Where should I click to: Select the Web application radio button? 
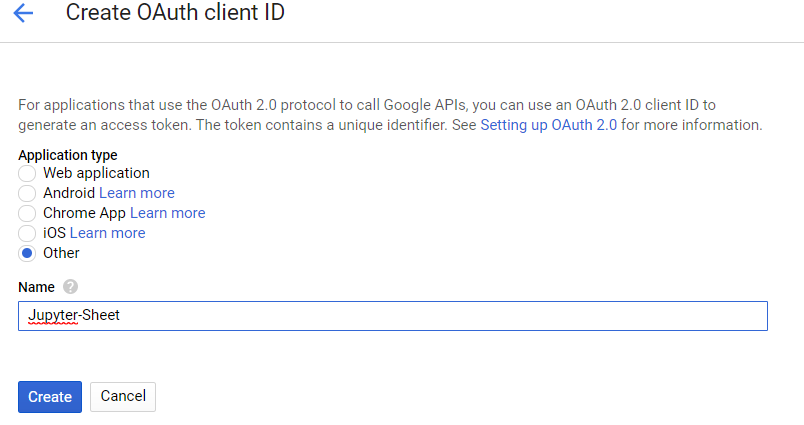[x=27, y=173]
